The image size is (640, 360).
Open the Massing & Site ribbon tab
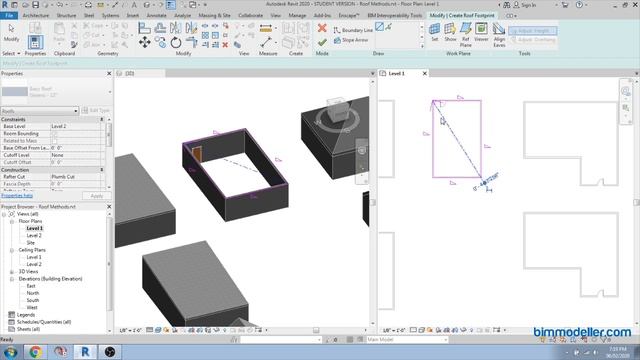pyautogui.click(x=214, y=16)
